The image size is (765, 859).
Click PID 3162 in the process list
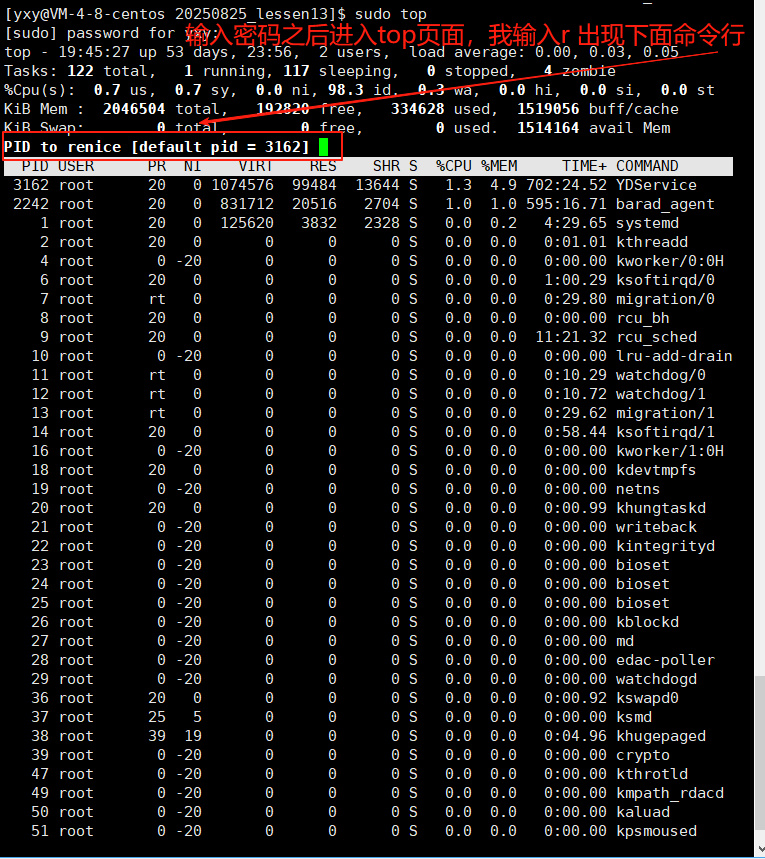(31, 185)
